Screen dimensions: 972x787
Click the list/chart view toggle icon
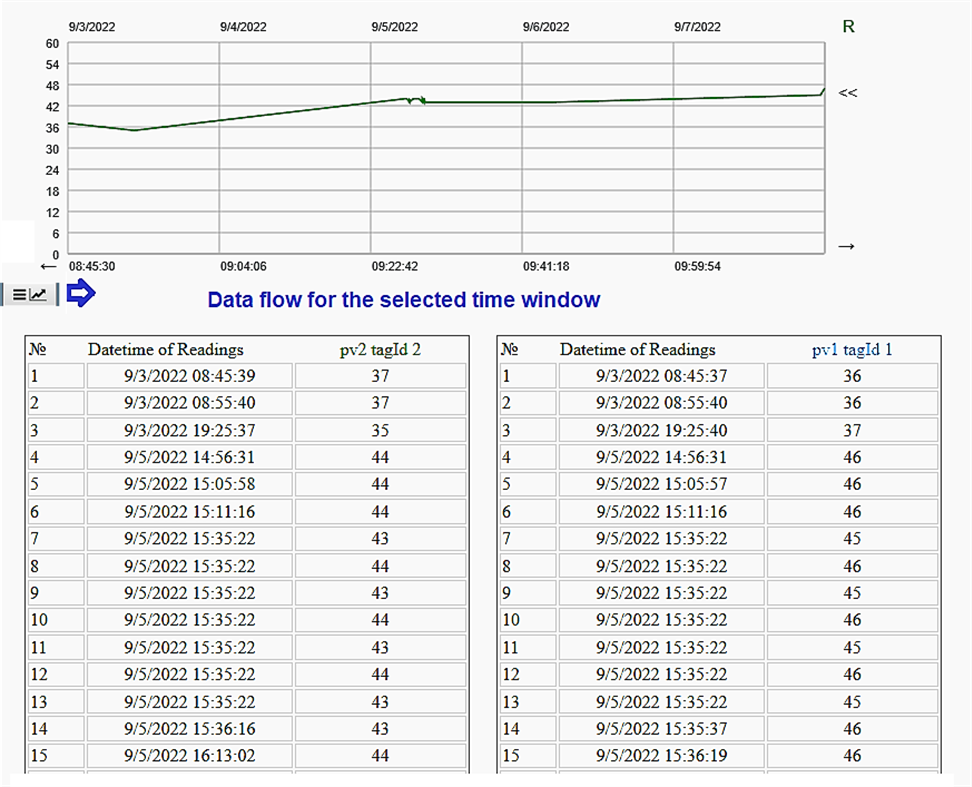click(30, 294)
